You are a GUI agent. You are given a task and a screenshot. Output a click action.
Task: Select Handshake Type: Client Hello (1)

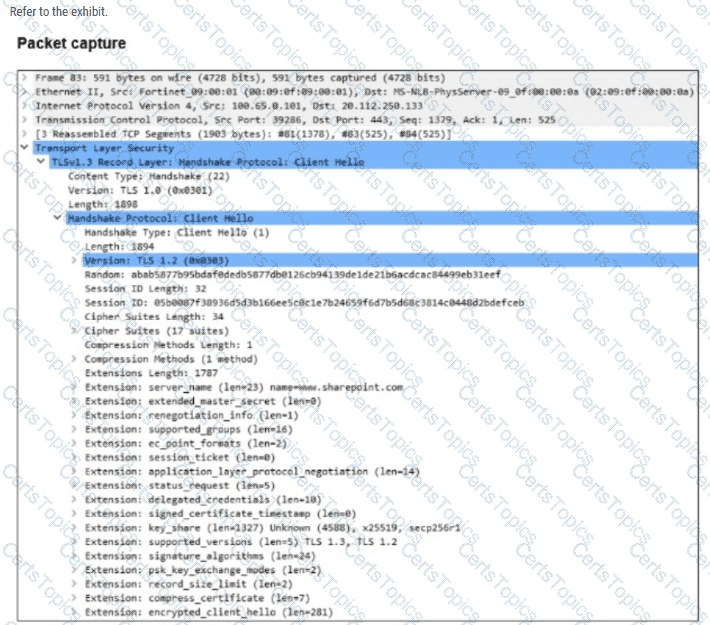tap(177, 232)
